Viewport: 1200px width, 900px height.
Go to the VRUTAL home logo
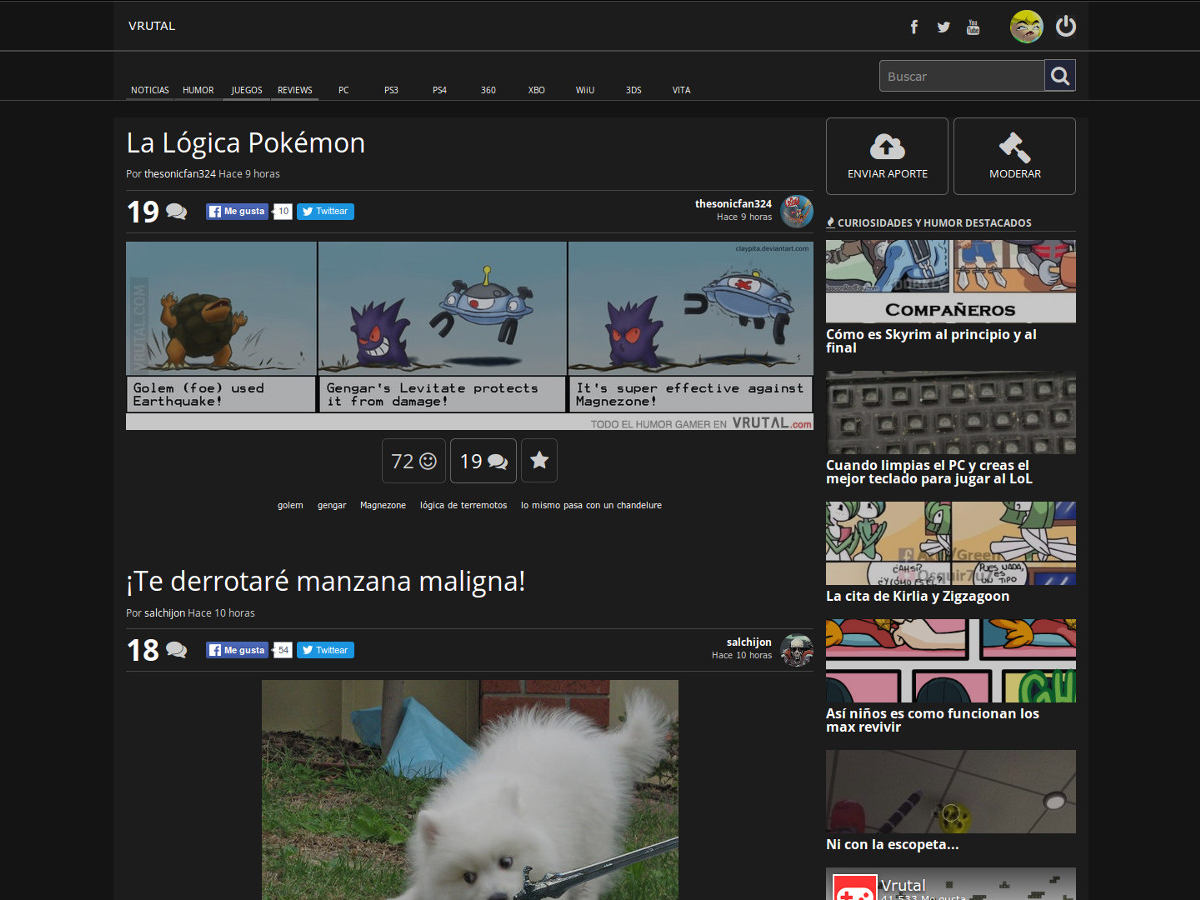click(152, 26)
